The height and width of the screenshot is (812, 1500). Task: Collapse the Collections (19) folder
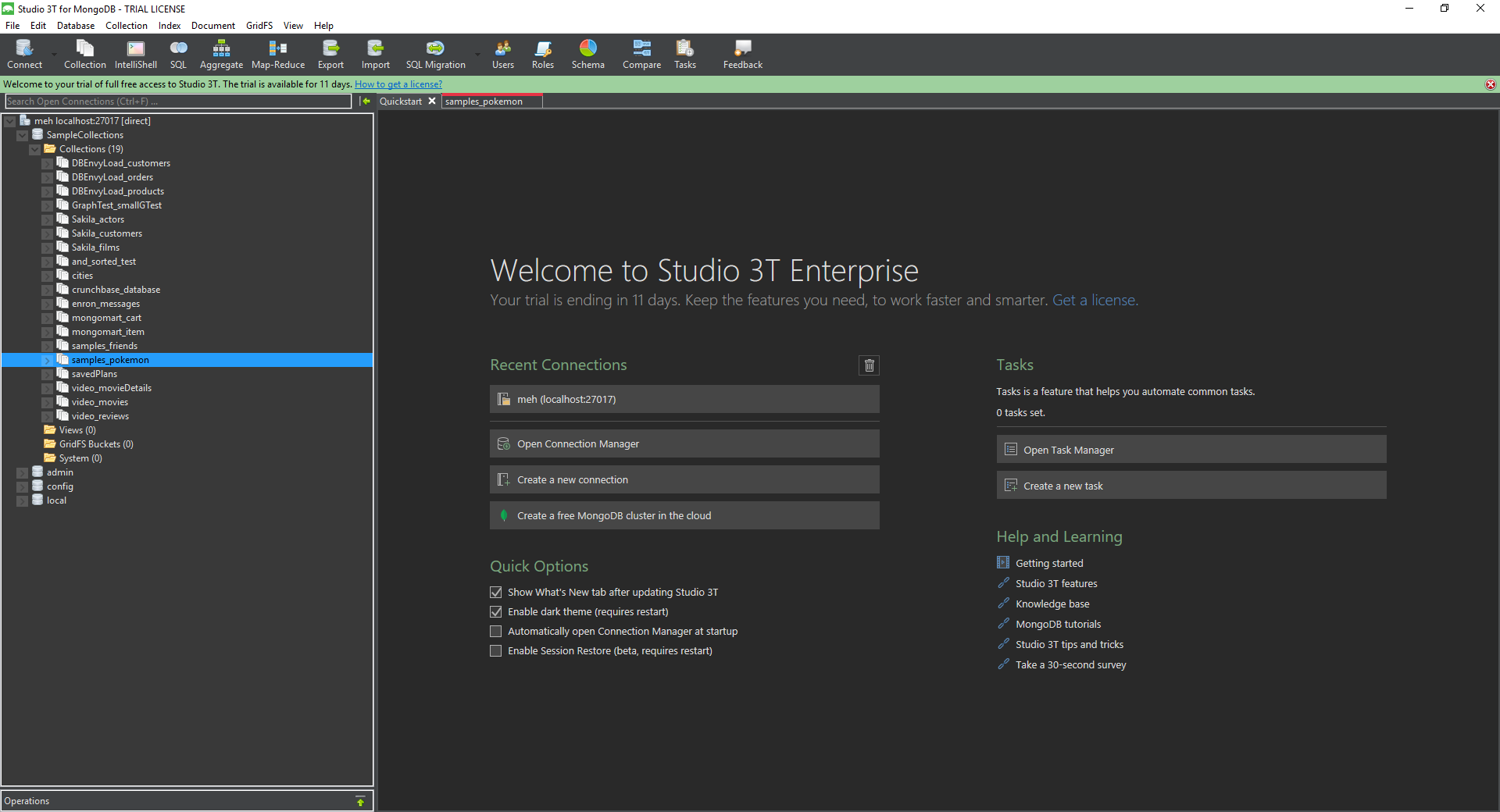click(35, 150)
